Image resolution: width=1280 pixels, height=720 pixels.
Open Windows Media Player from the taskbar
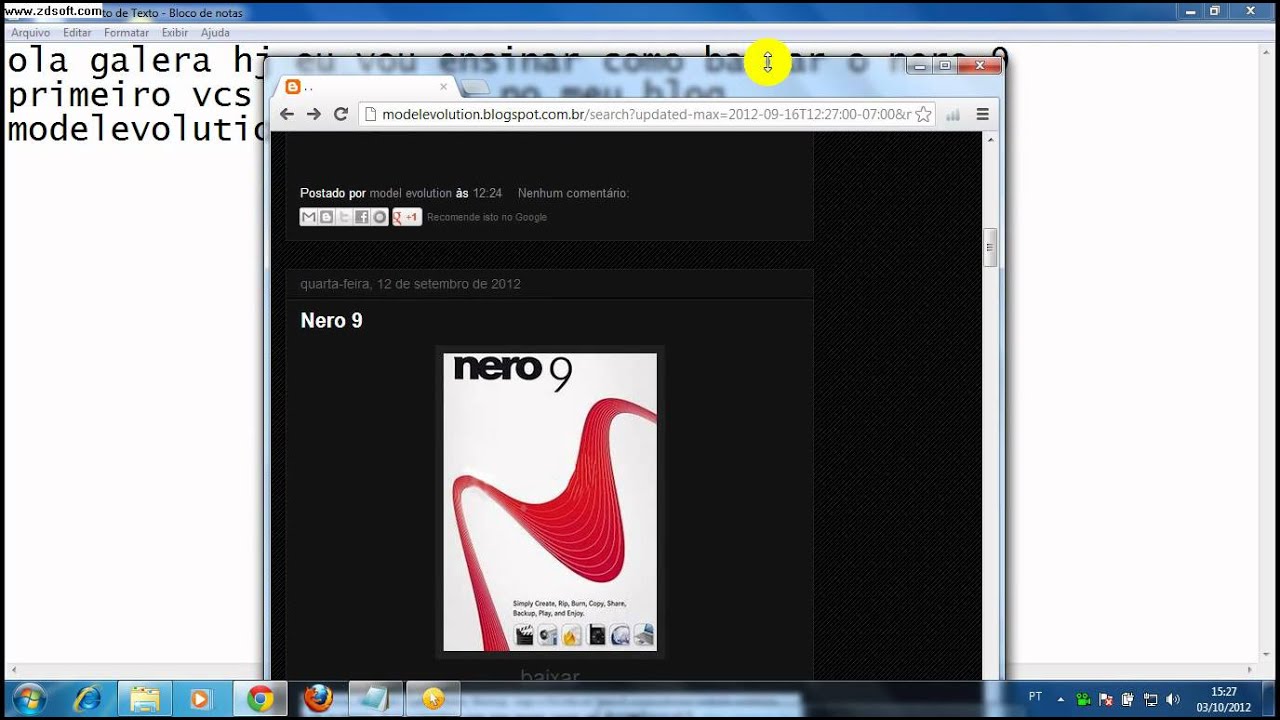click(202, 699)
